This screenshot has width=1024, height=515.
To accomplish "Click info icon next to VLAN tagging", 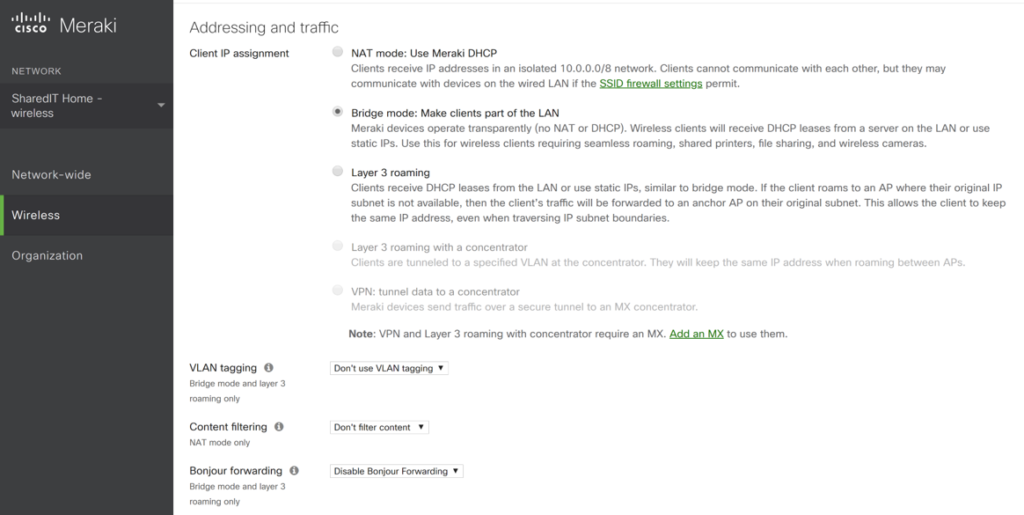I will point(269,368).
